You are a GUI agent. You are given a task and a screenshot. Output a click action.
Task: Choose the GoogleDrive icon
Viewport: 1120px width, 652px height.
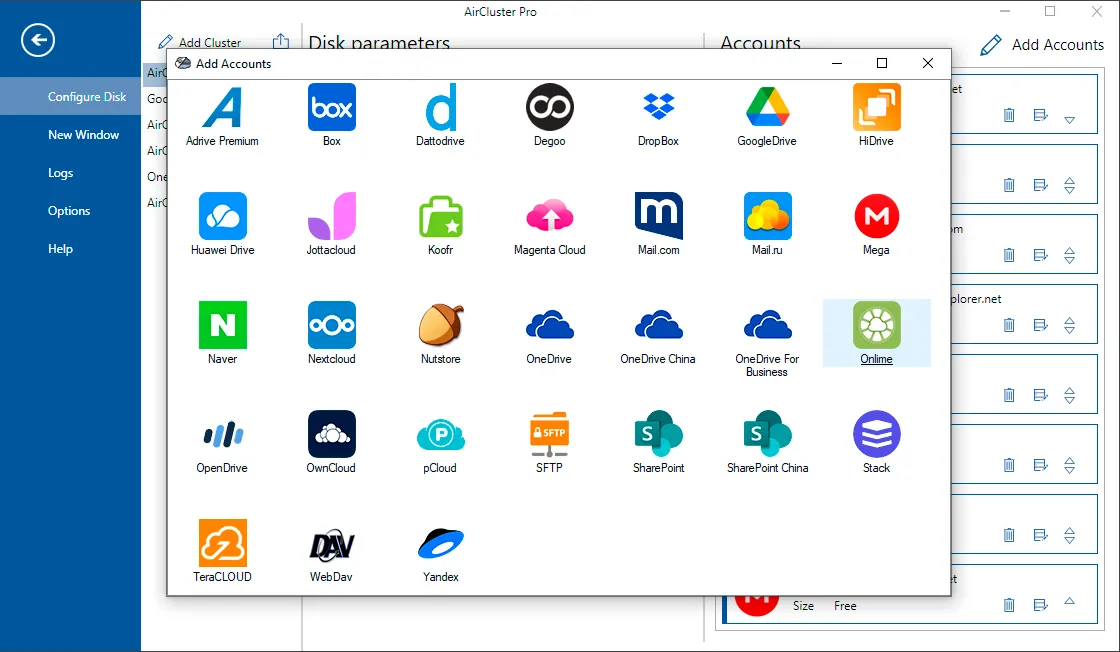coord(767,106)
